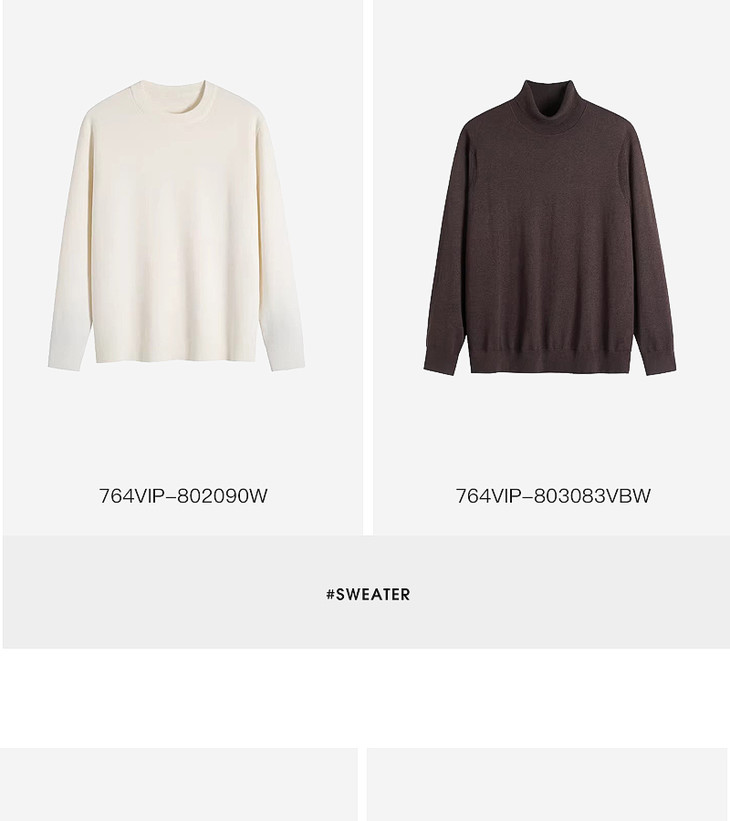This screenshot has height=821, width=730.
Task: Click the 803083VBW suffix of the brown sweater code
Action: point(592,496)
